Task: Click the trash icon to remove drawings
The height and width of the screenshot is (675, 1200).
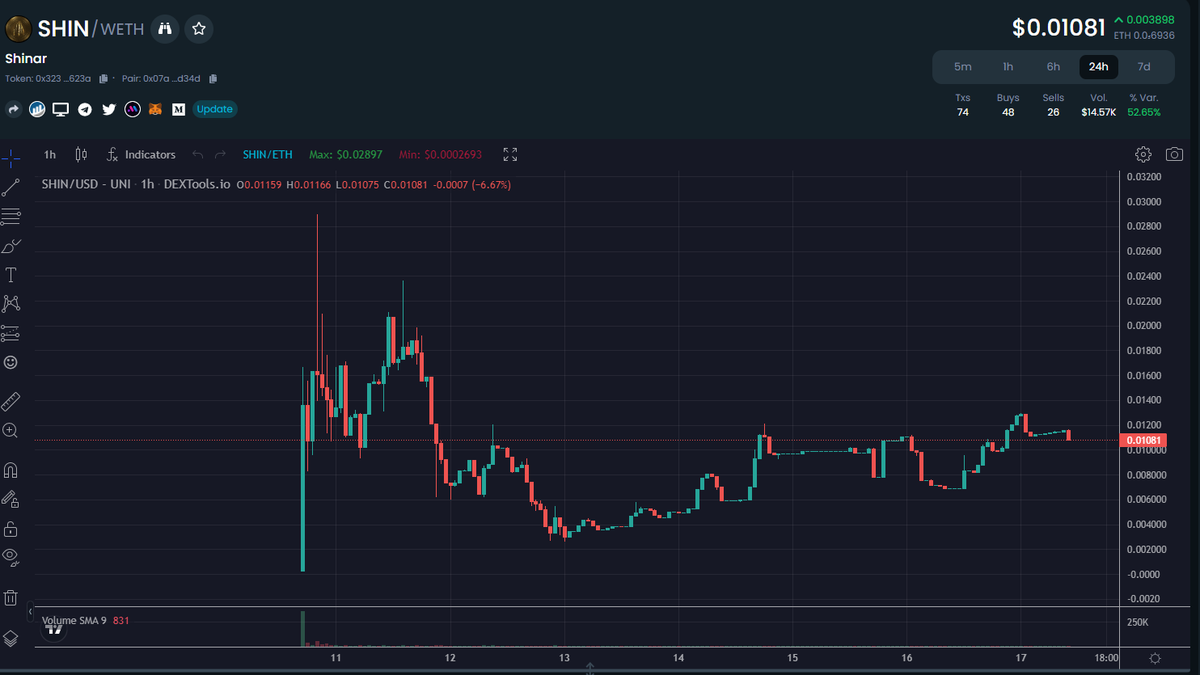Action: click(x=12, y=596)
